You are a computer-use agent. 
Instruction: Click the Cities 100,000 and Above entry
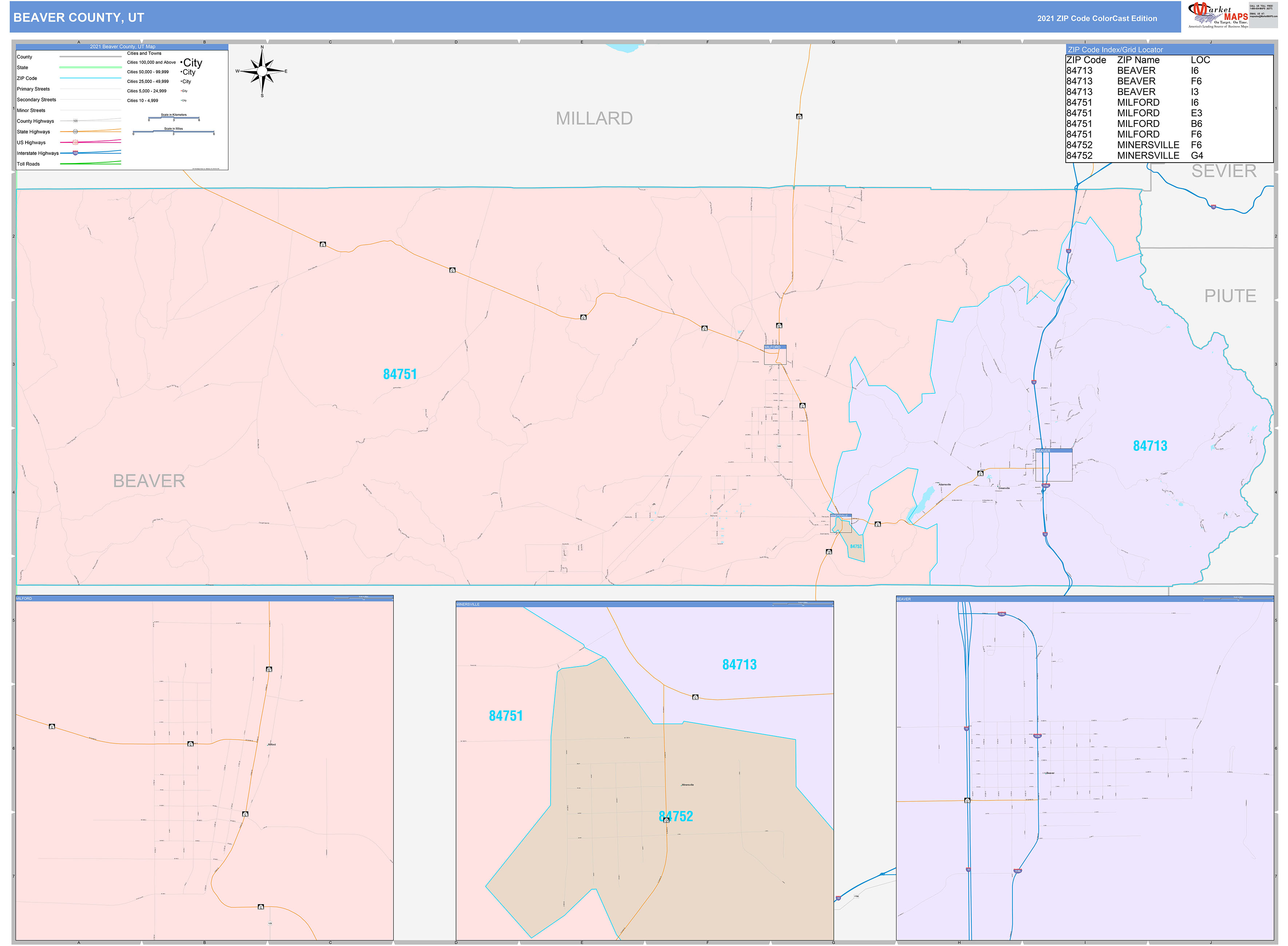click(151, 63)
